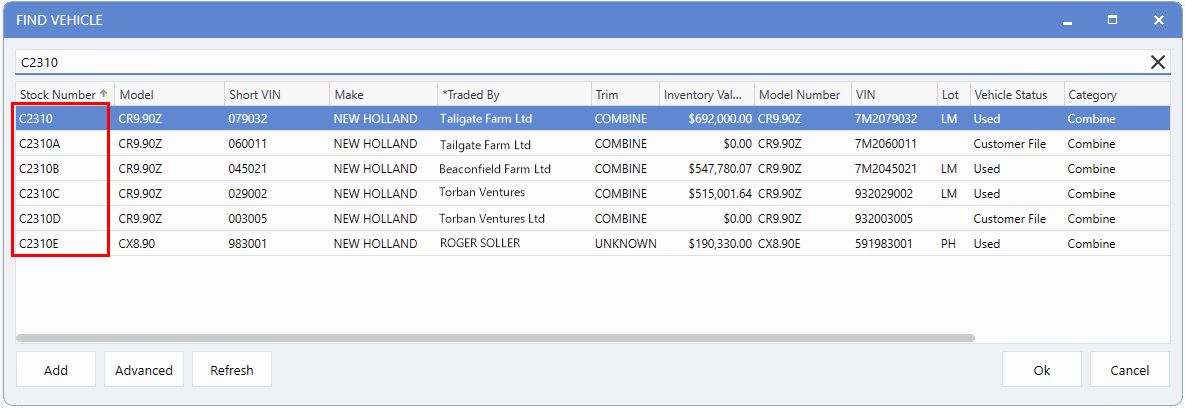The width and height of the screenshot is (1185, 408).
Task: Select the C2310A stock row
Action: [593, 144]
